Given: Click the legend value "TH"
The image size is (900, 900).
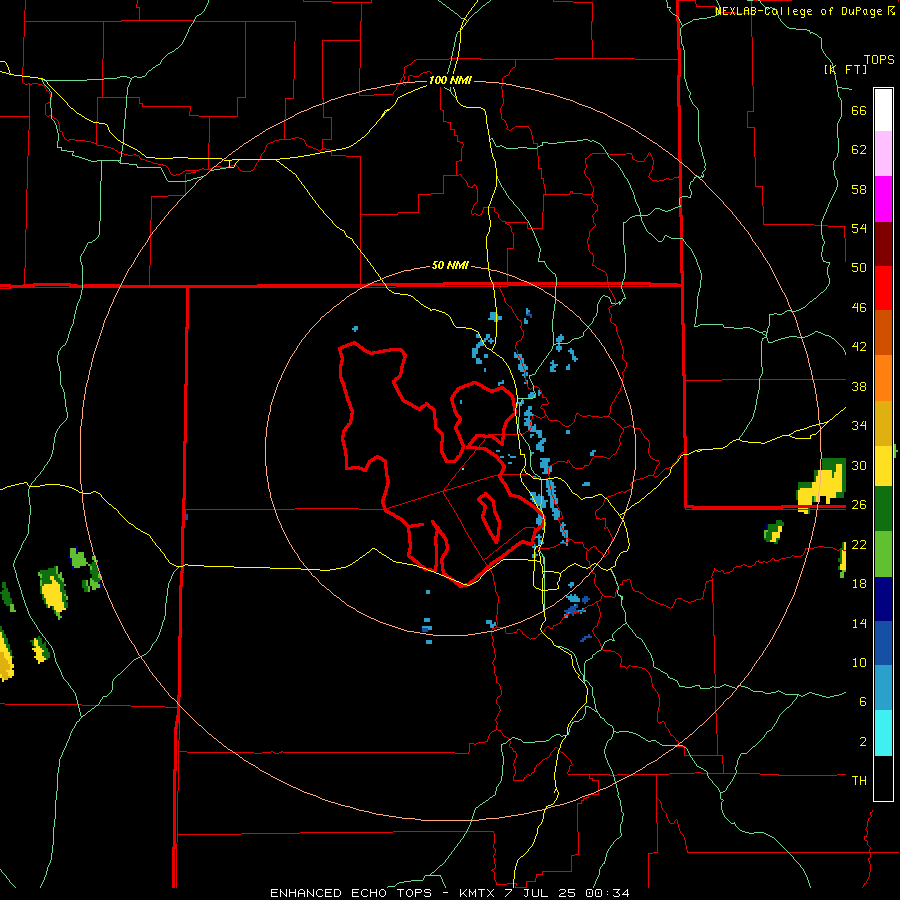Looking at the screenshot, I should [x=859, y=781].
